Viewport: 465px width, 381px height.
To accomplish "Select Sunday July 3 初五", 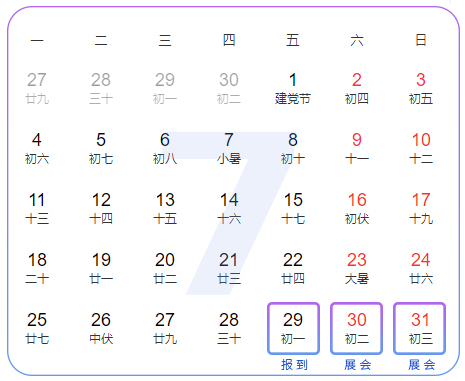I will [x=421, y=89].
